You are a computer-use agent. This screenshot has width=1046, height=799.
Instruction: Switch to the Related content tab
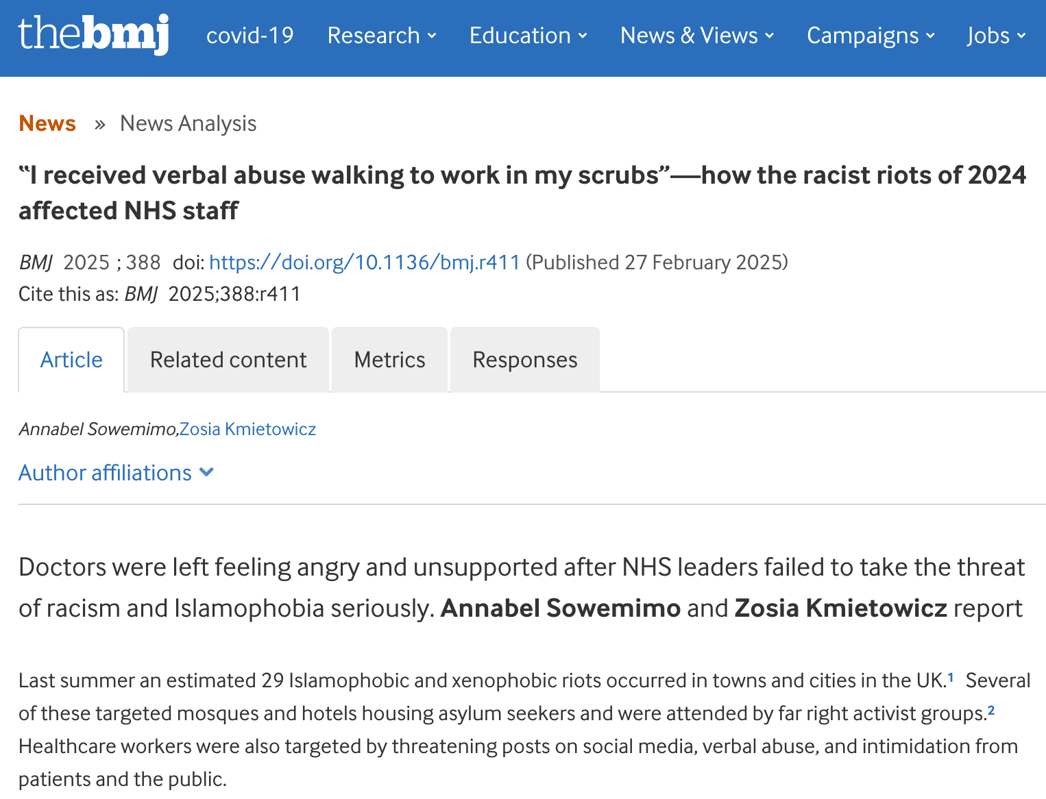[228, 360]
